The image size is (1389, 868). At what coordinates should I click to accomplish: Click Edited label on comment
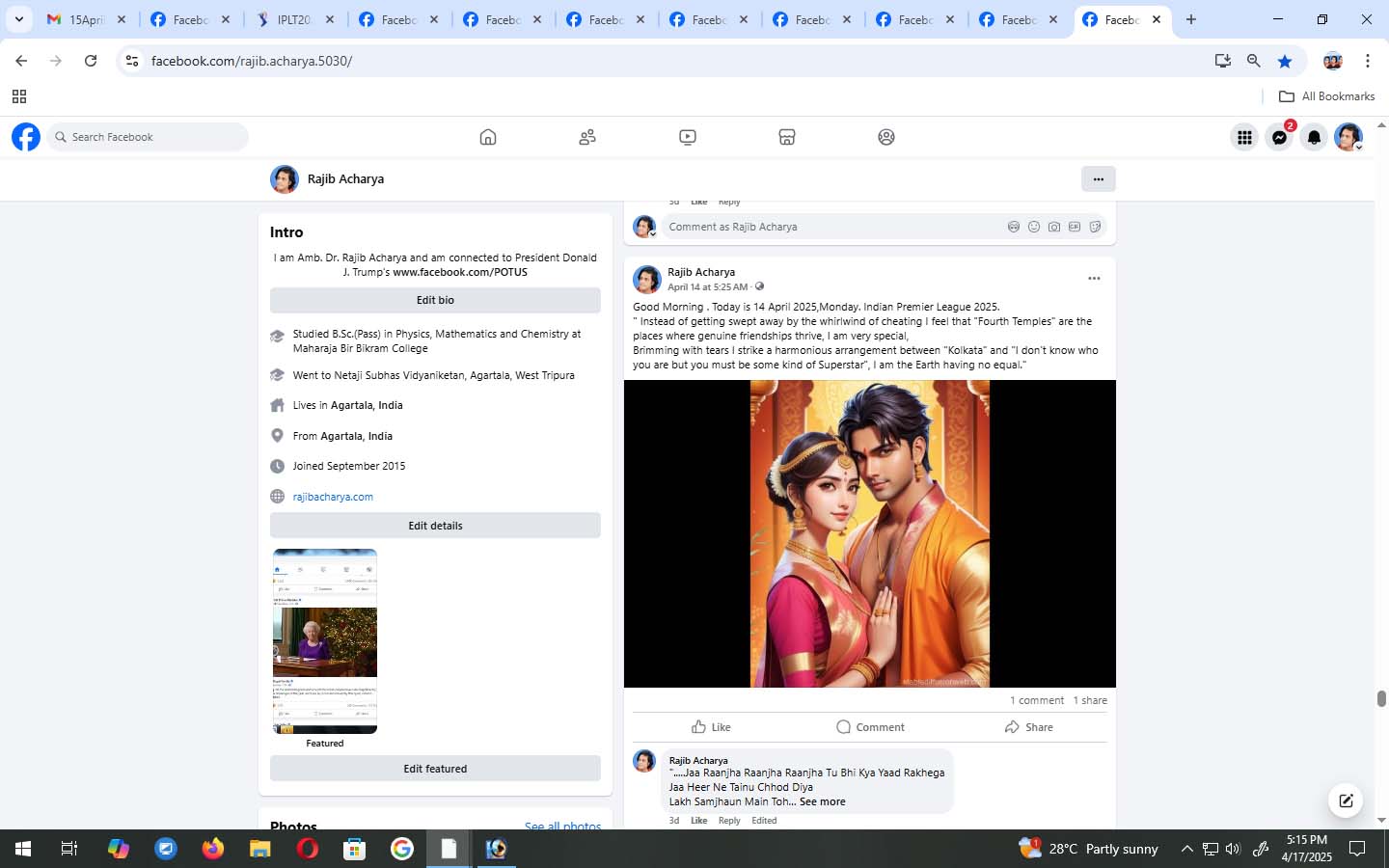pyautogui.click(x=764, y=821)
